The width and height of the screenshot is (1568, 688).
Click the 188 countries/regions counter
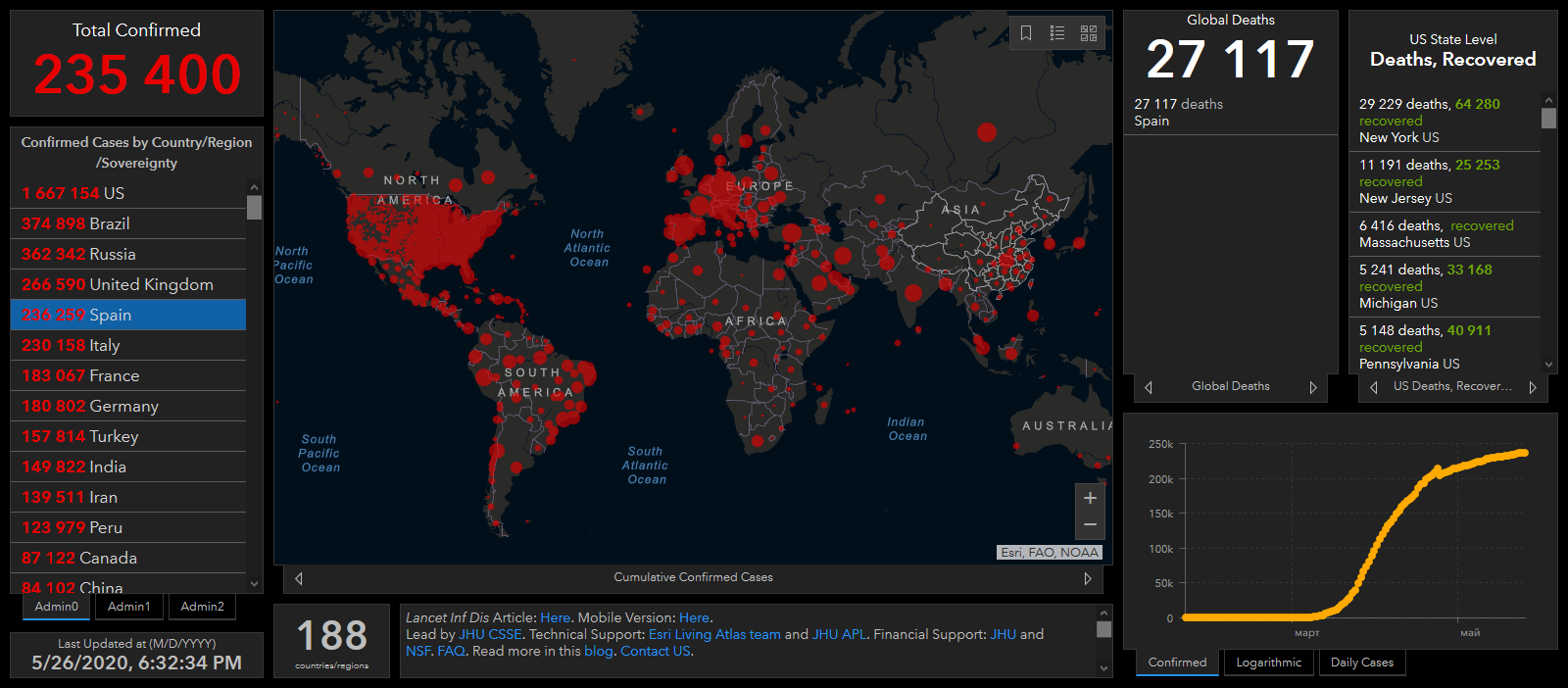(332, 641)
